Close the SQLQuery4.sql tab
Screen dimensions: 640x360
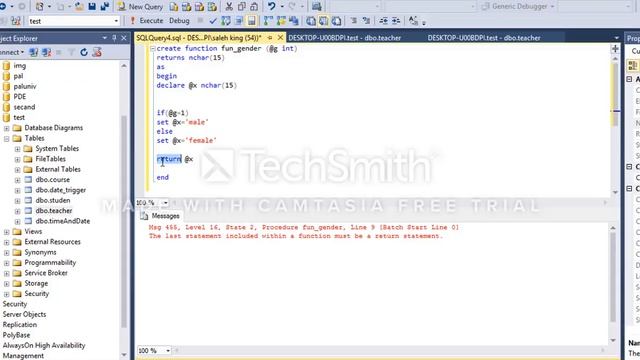tap(280, 38)
